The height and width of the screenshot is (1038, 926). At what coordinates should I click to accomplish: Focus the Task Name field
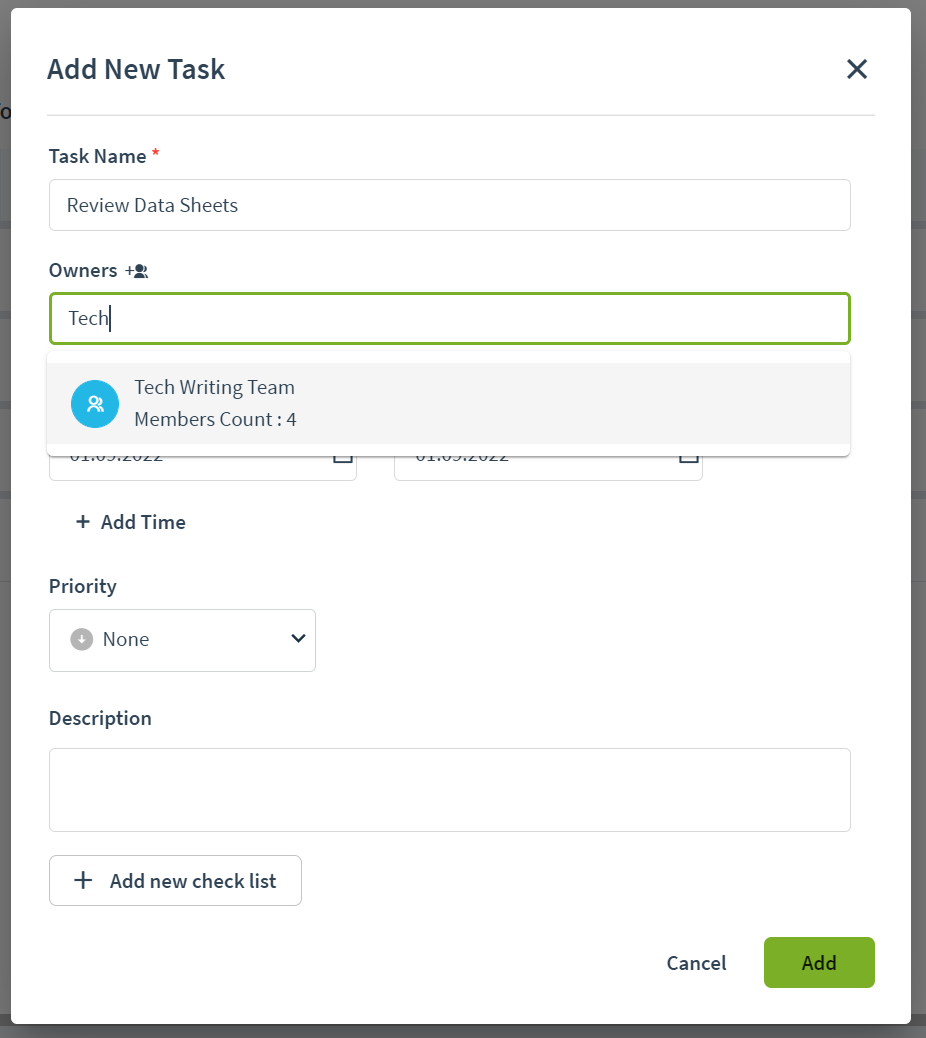(449, 205)
